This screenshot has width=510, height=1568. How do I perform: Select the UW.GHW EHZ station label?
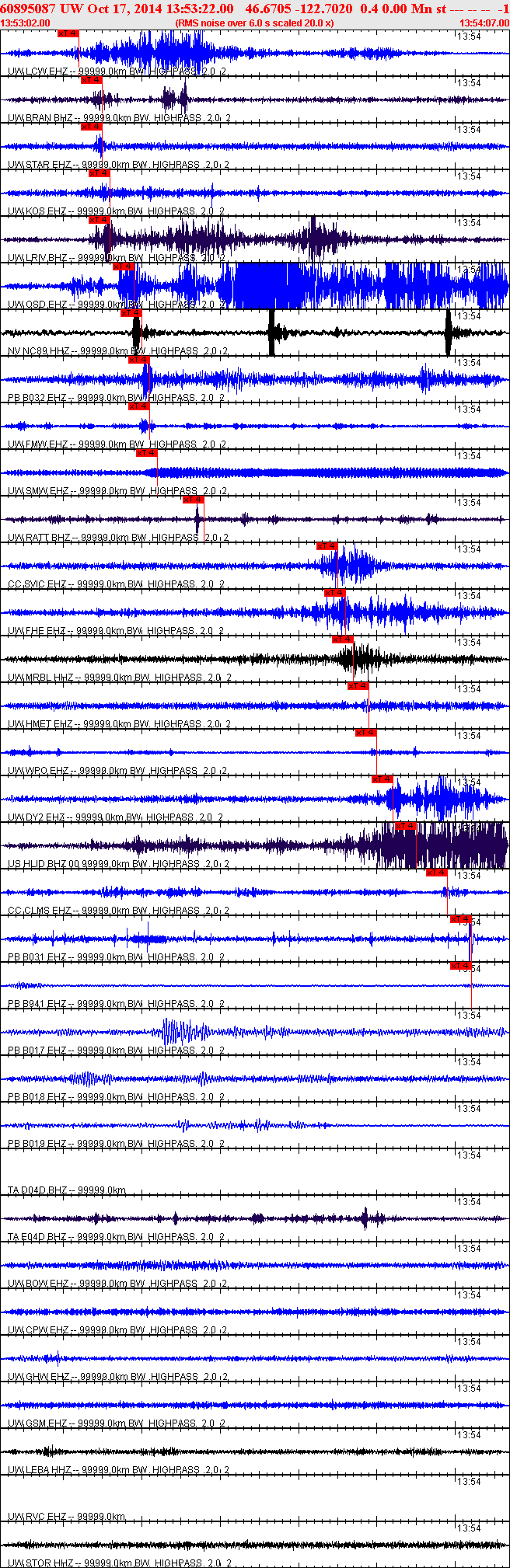39,1377
